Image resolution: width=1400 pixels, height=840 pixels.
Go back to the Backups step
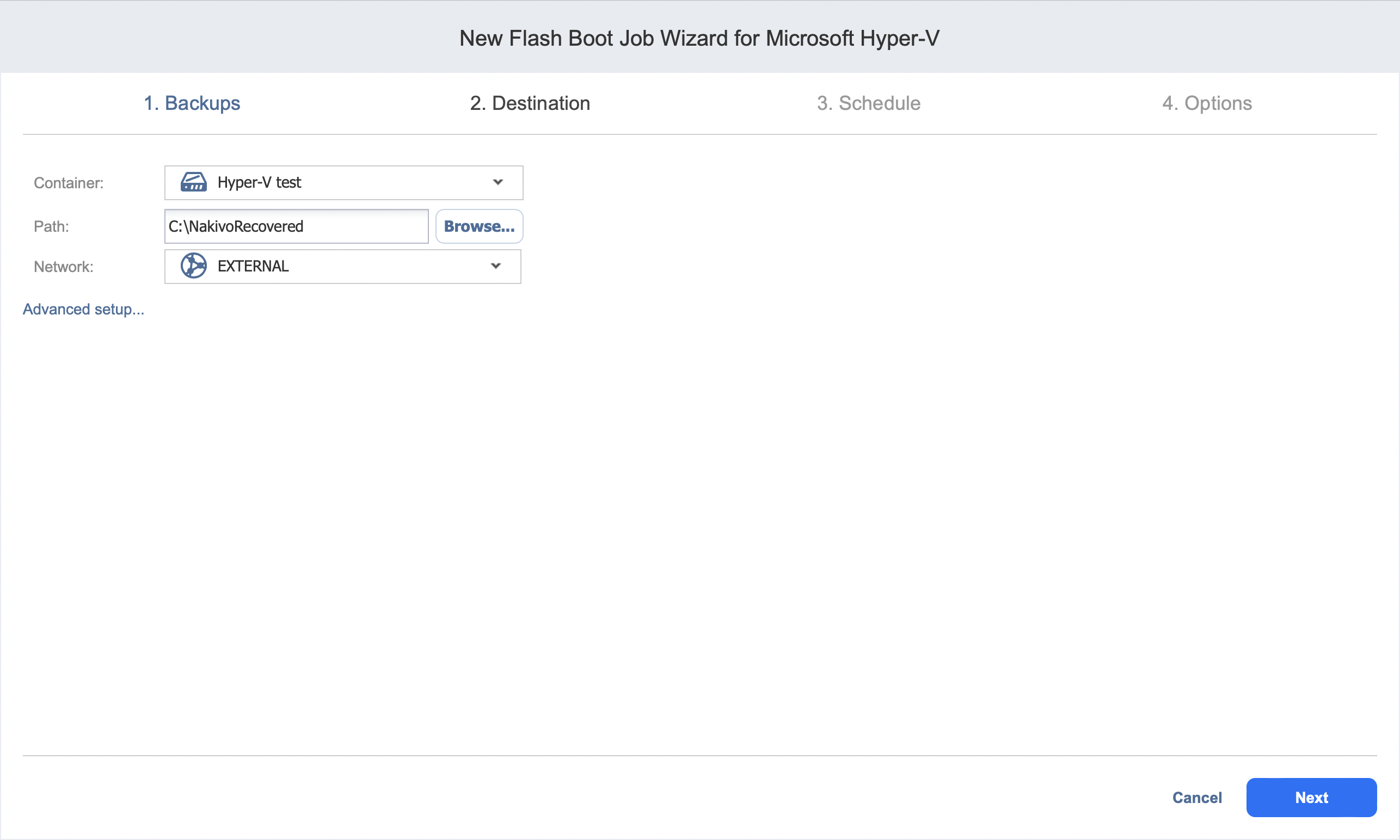tap(192, 103)
